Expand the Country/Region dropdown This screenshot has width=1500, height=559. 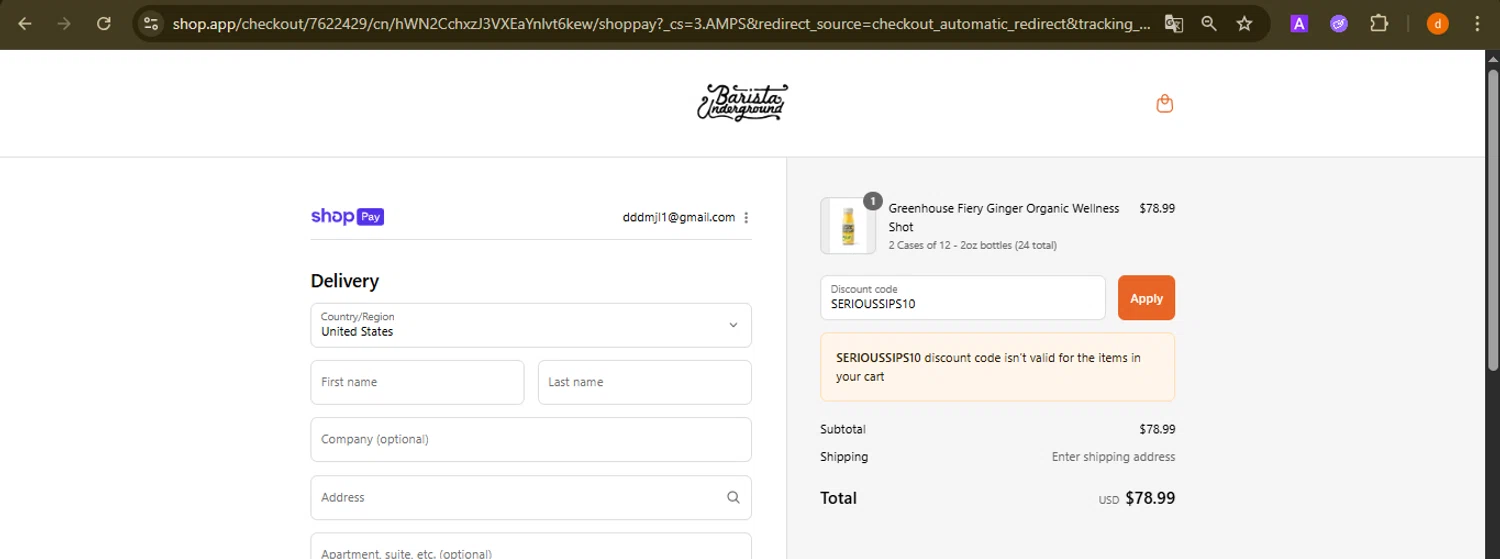click(x=531, y=325)
